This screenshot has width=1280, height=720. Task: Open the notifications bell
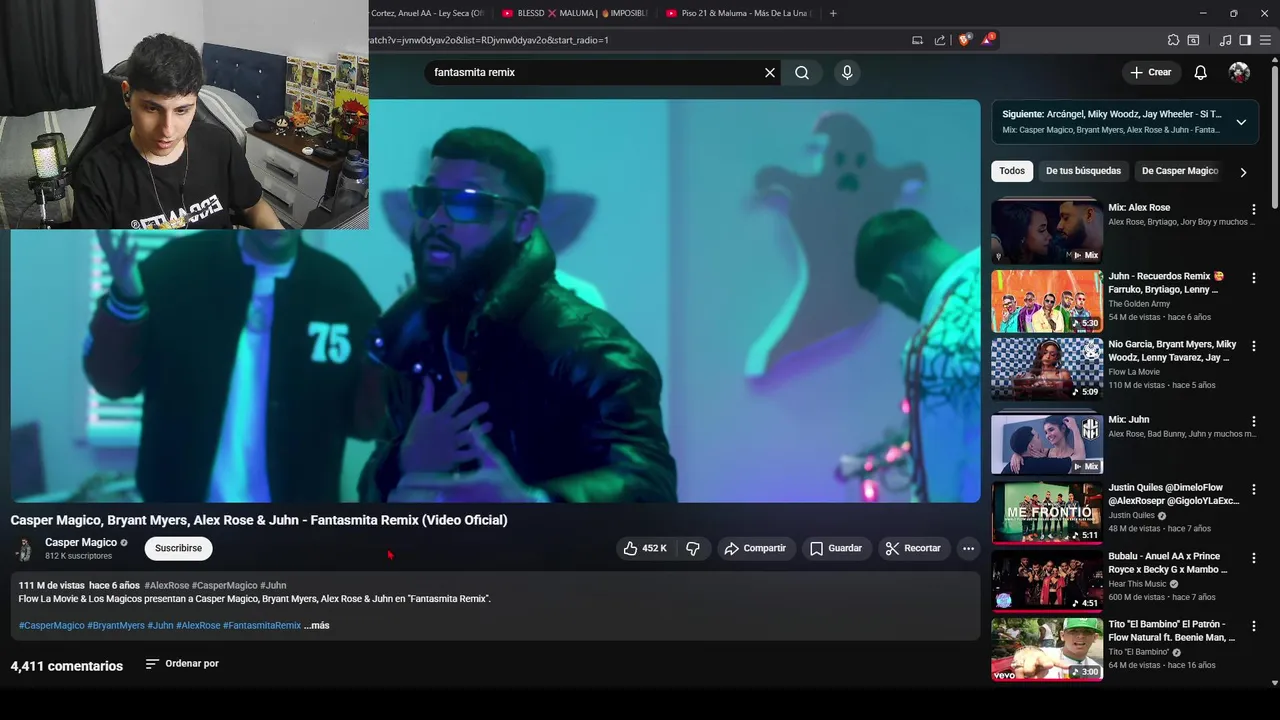click(x=1201, y=72)
